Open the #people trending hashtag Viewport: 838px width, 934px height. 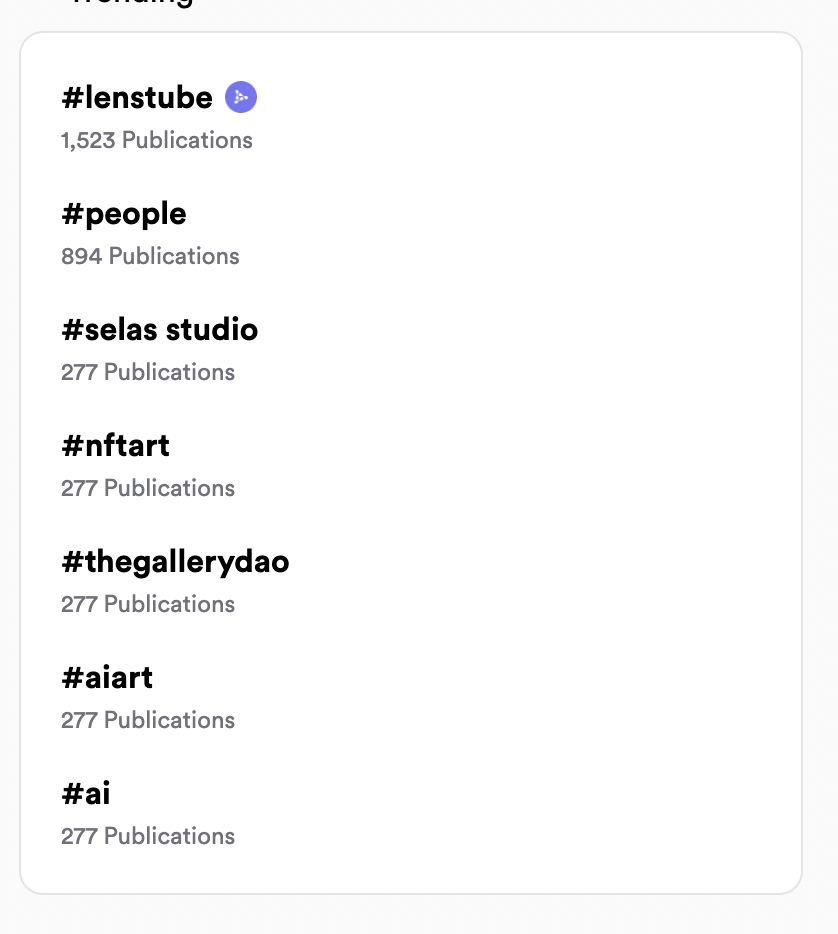point(124,214)
